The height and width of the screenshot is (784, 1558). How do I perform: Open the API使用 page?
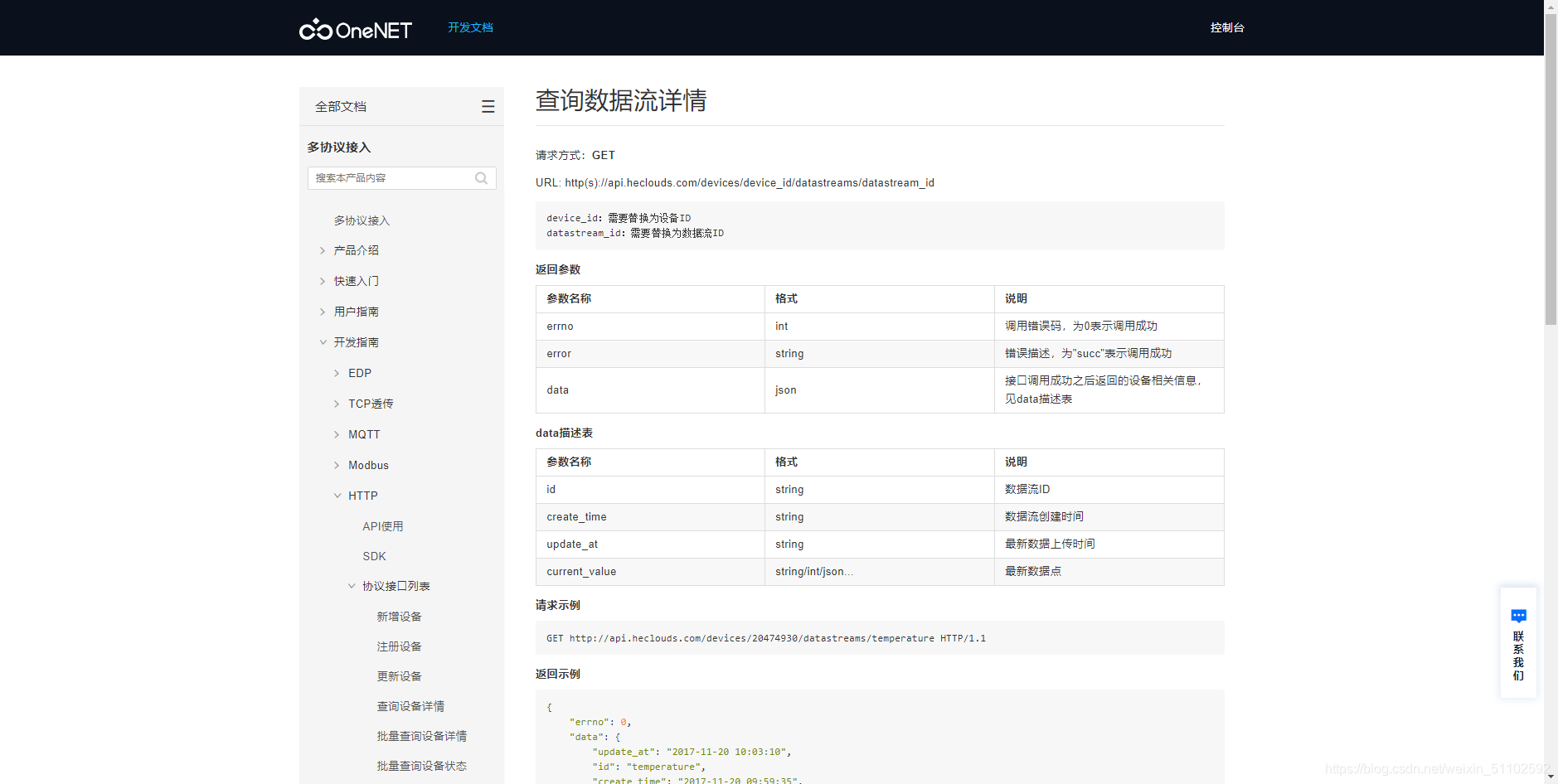(382, 526)
